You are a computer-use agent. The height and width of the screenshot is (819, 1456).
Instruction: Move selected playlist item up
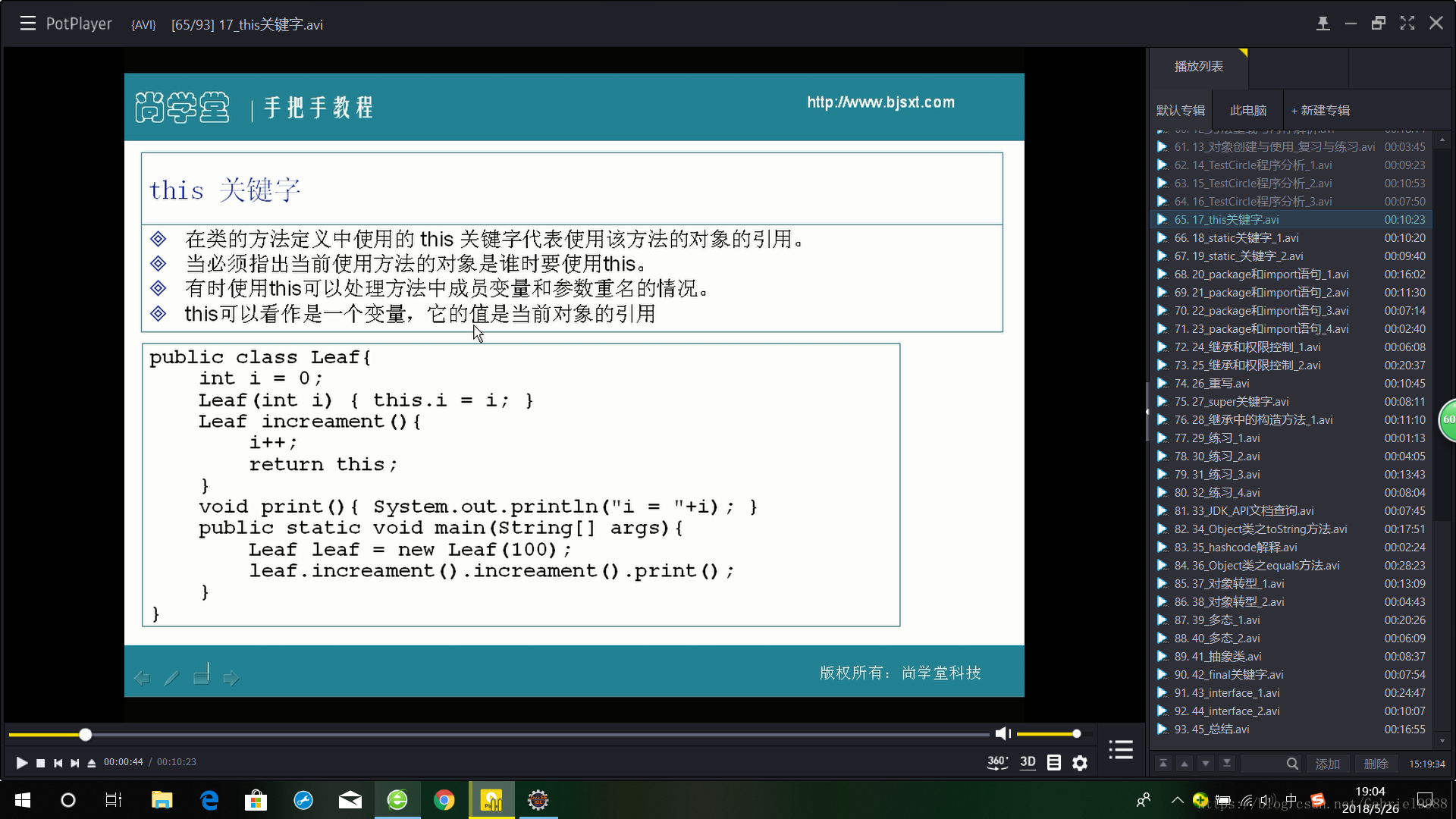coord(1185,764)
